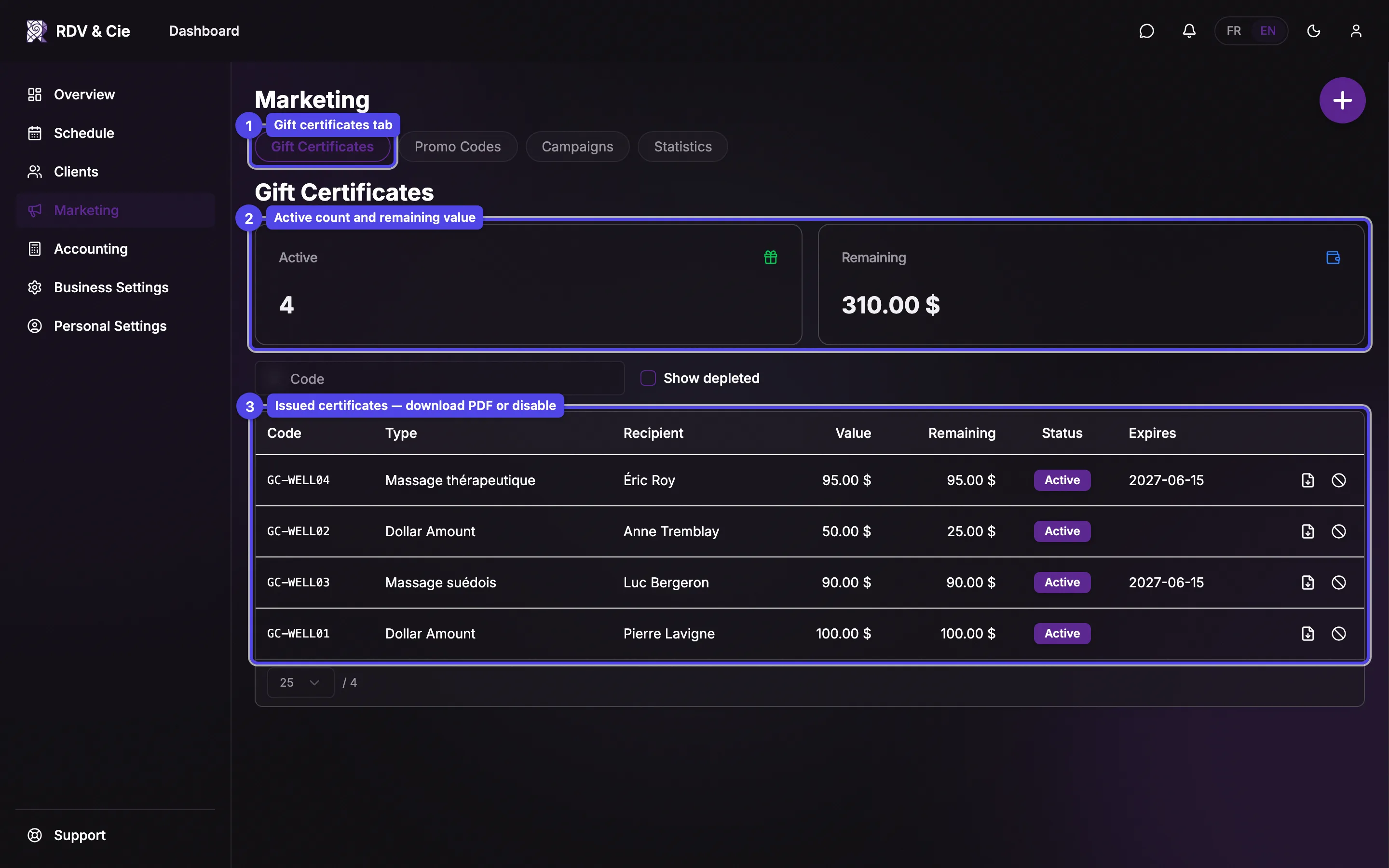Toggle dark mode moon icon
This screenshot has height=868, width=1389.
(x=1313, y=31)
